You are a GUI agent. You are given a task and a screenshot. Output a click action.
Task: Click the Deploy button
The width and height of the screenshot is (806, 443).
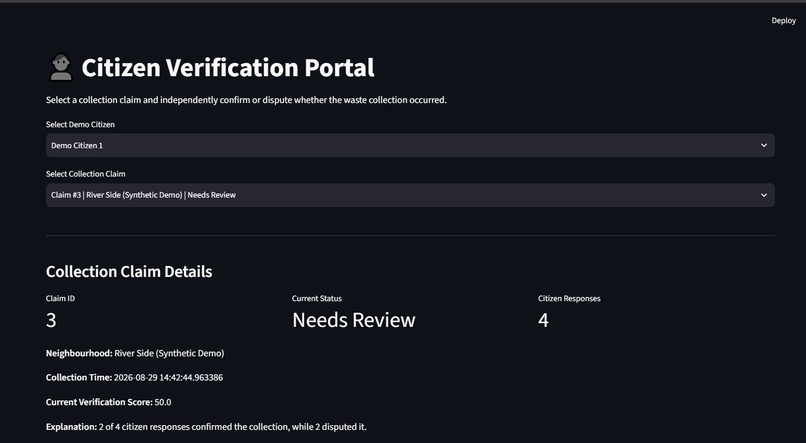783,21
